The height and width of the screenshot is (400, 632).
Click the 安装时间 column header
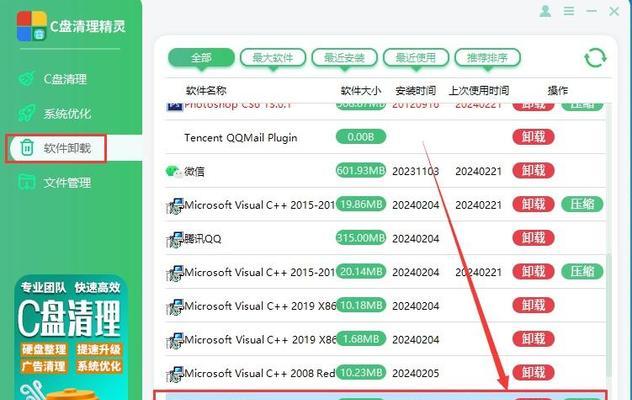pos(416,90)
